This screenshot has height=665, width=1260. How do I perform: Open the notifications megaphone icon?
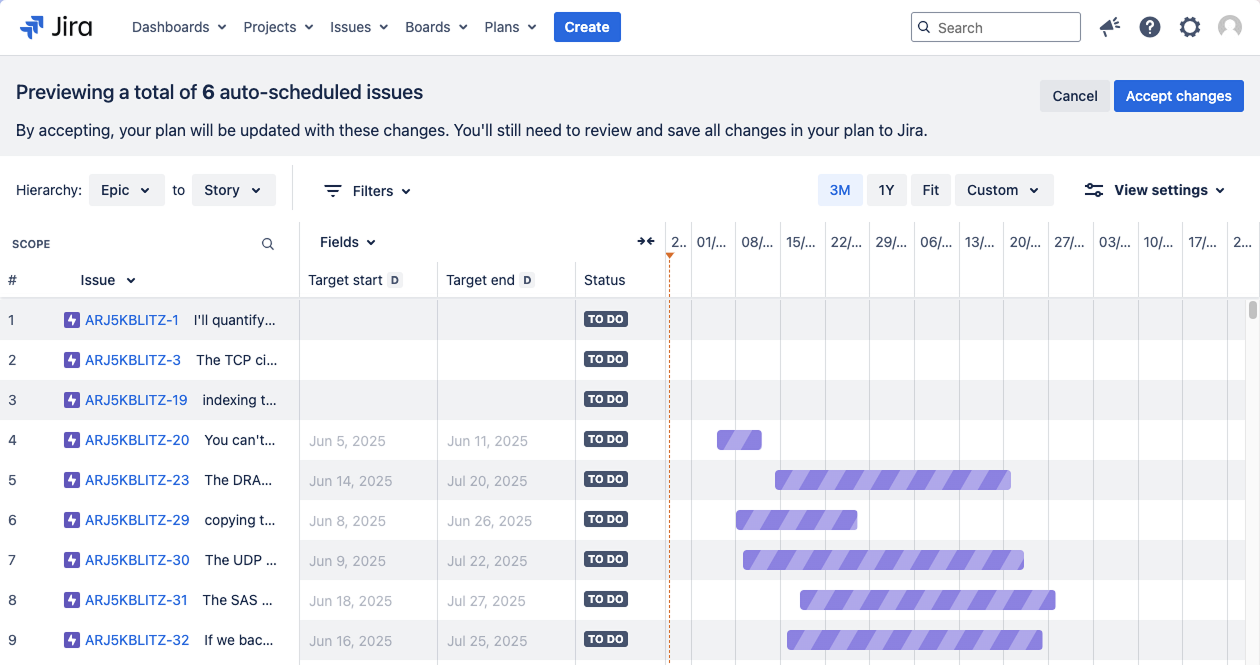click(x=1109, y=27)
